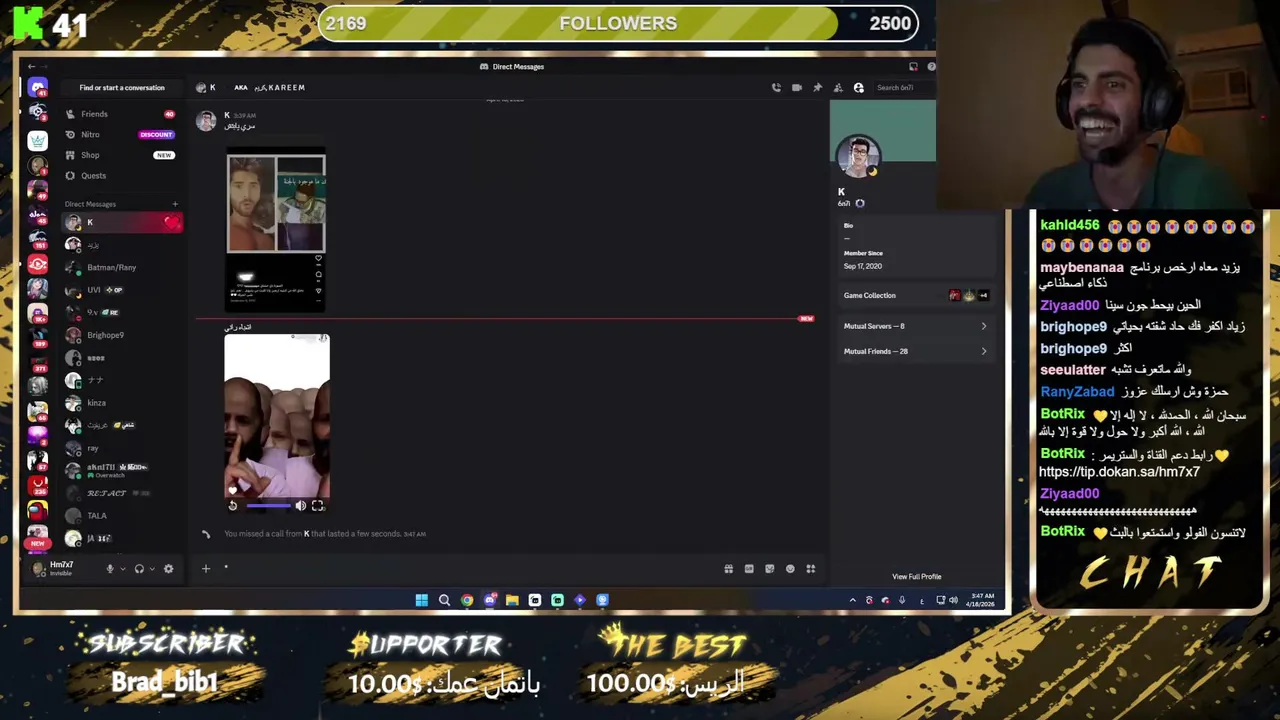Open the red eye-logo server icon
Viewport: 1280px width, 720px height.
[x=37, y=264]
